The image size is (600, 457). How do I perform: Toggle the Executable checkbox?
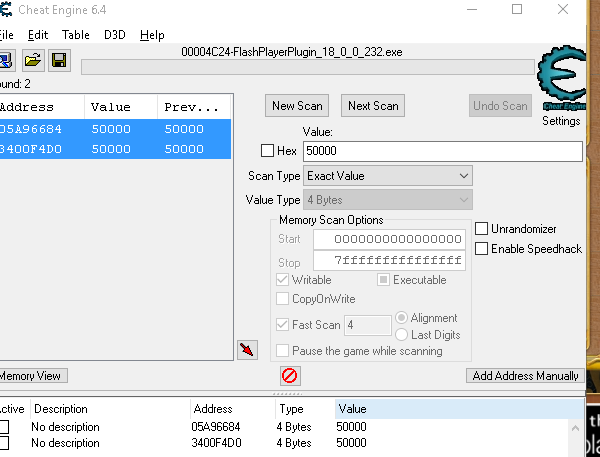pos(383,279)
